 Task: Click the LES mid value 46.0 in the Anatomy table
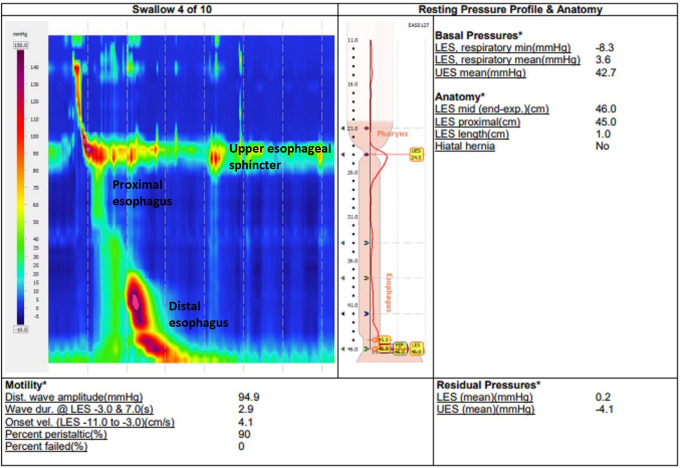coord(606,109)
